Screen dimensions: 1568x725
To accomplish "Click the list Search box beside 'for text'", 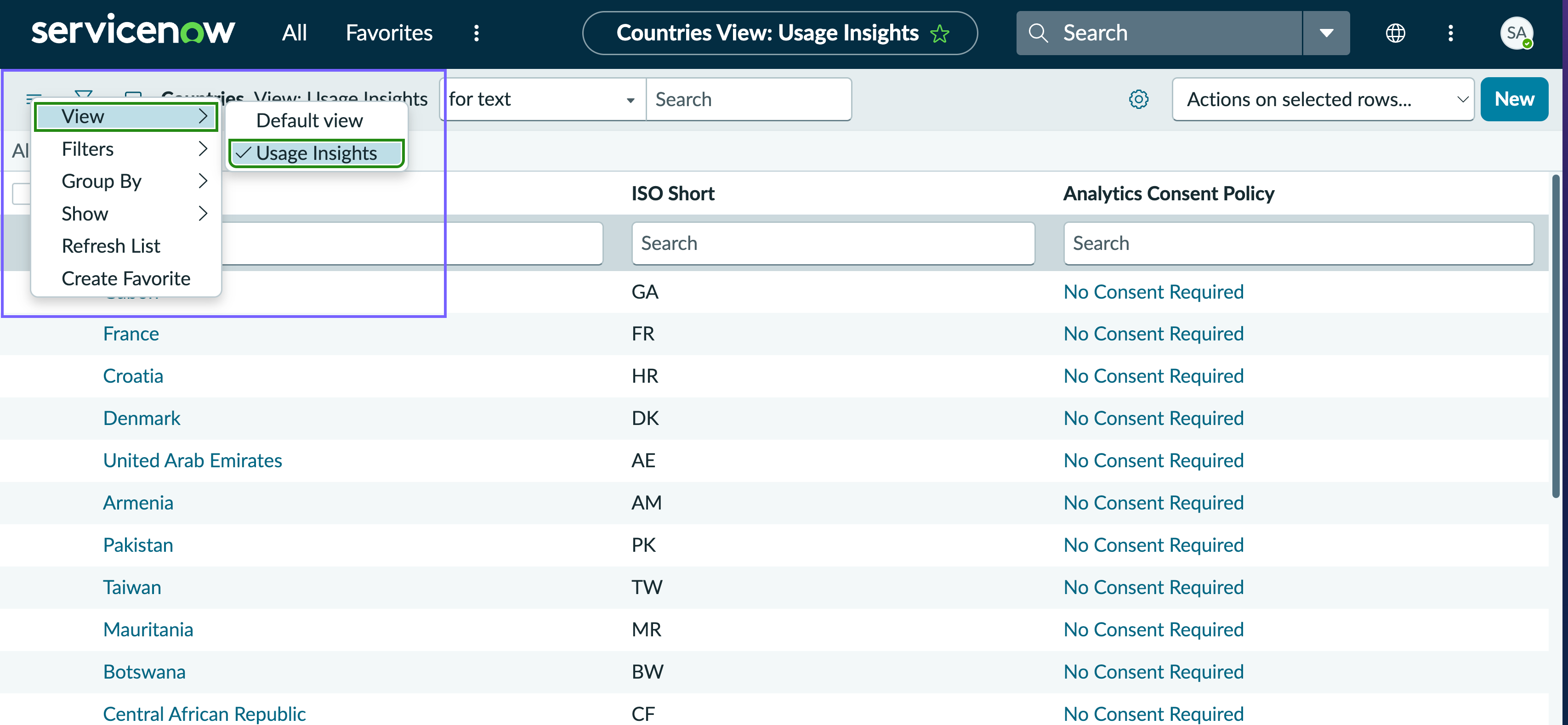I will (748, 99).
